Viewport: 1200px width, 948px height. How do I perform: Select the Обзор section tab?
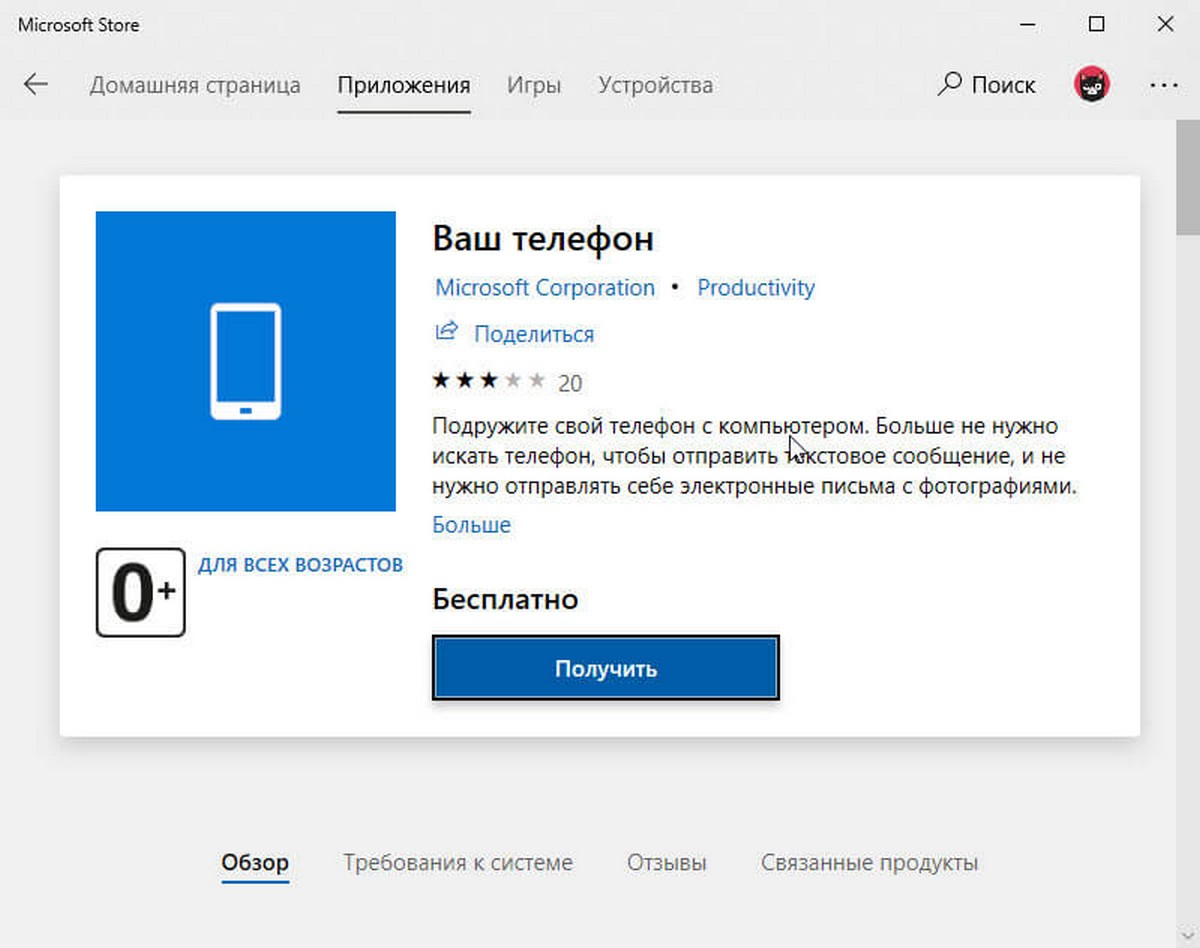tap(255, 862)
